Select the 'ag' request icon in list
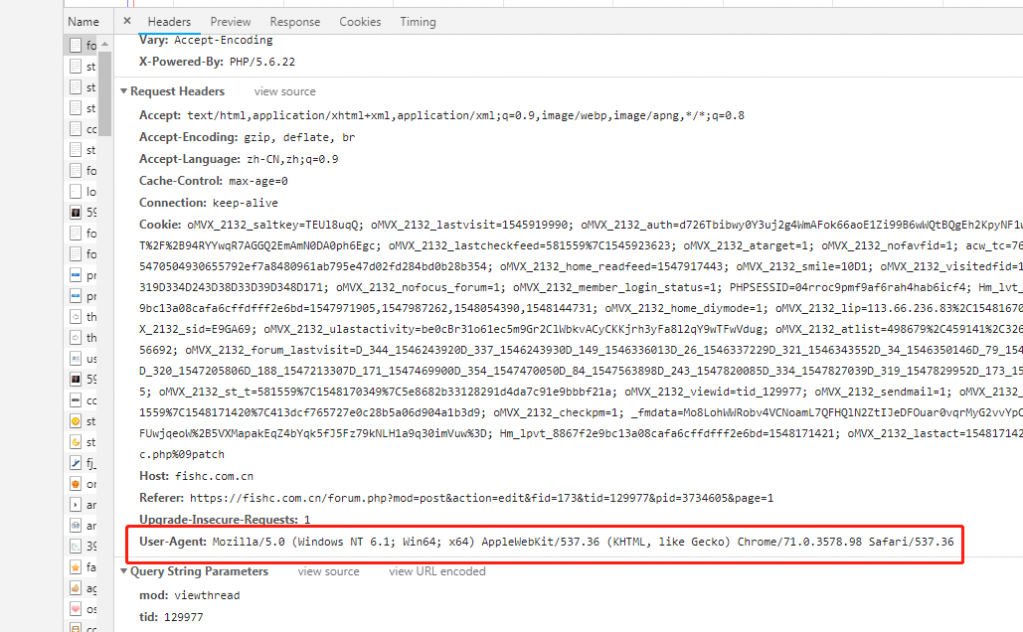Image resolution: width=1023 pixels, height=632 pixels. coord(84,588)
